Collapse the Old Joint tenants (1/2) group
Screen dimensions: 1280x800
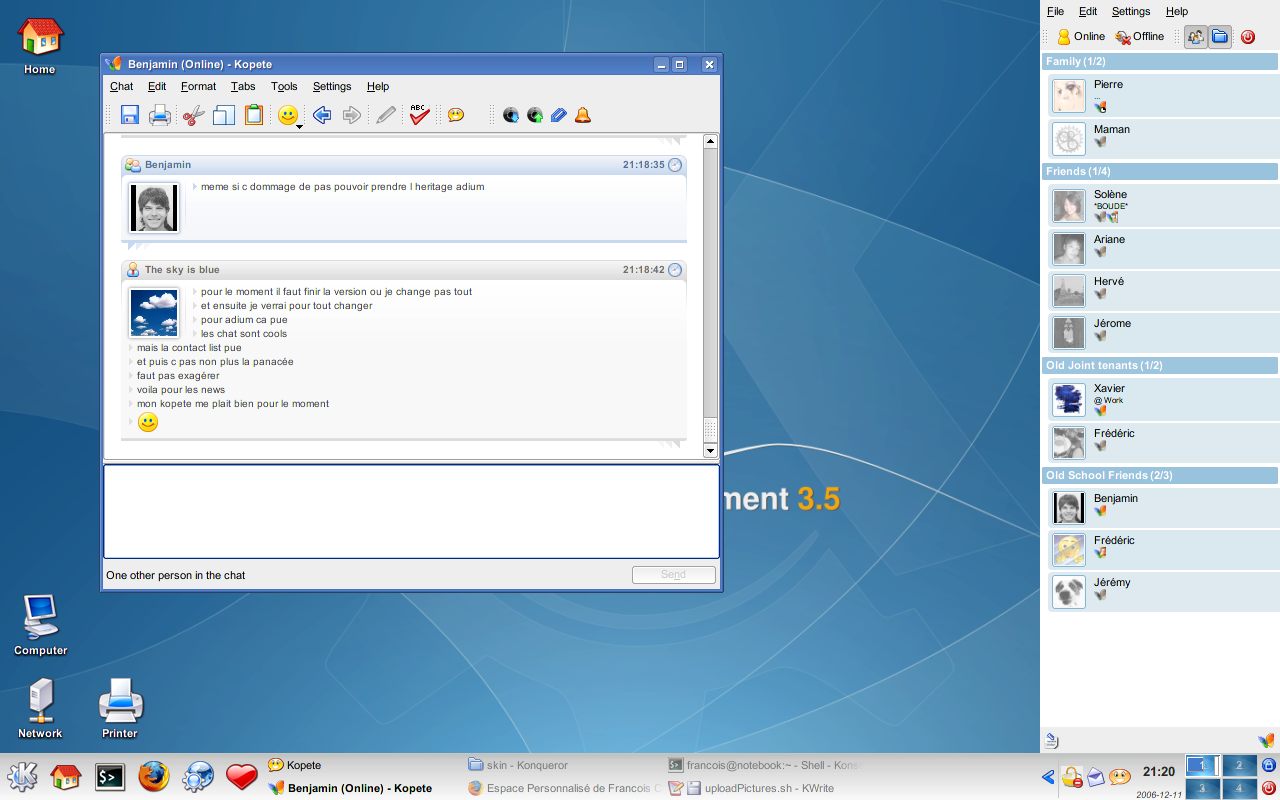[x=1160, y=366]
